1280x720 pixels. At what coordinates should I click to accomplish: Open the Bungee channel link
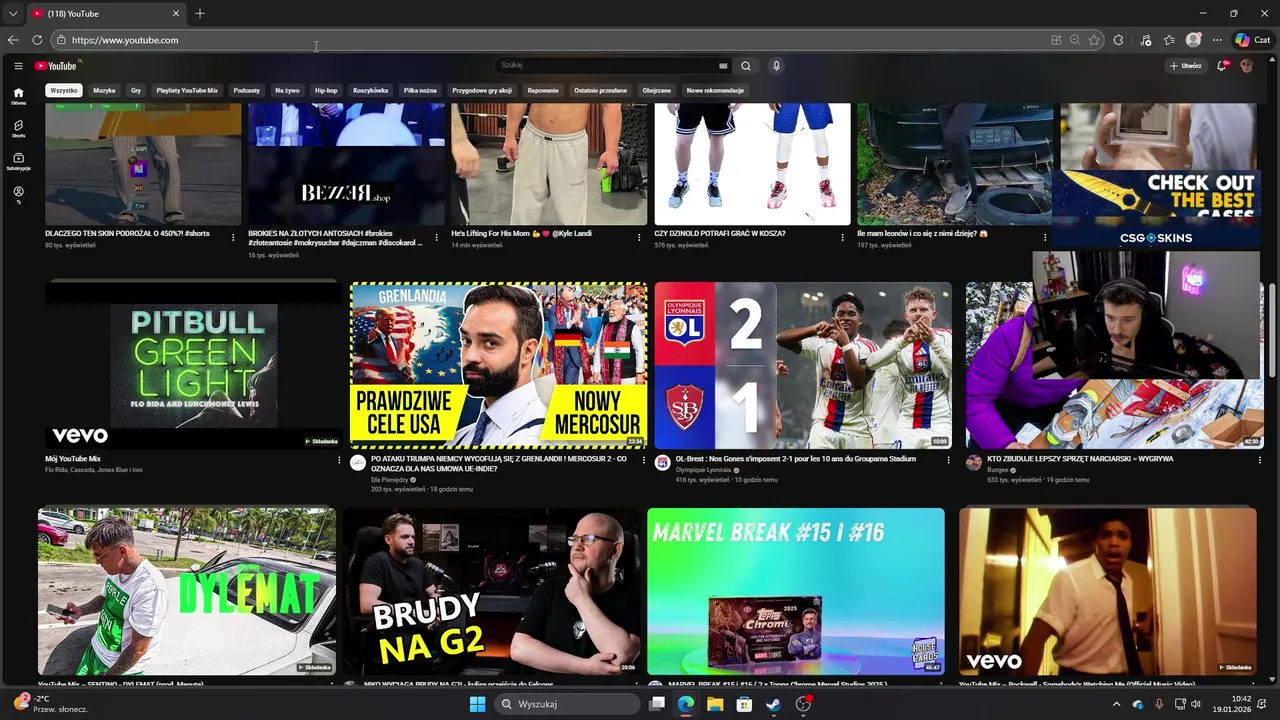point(999,470)
